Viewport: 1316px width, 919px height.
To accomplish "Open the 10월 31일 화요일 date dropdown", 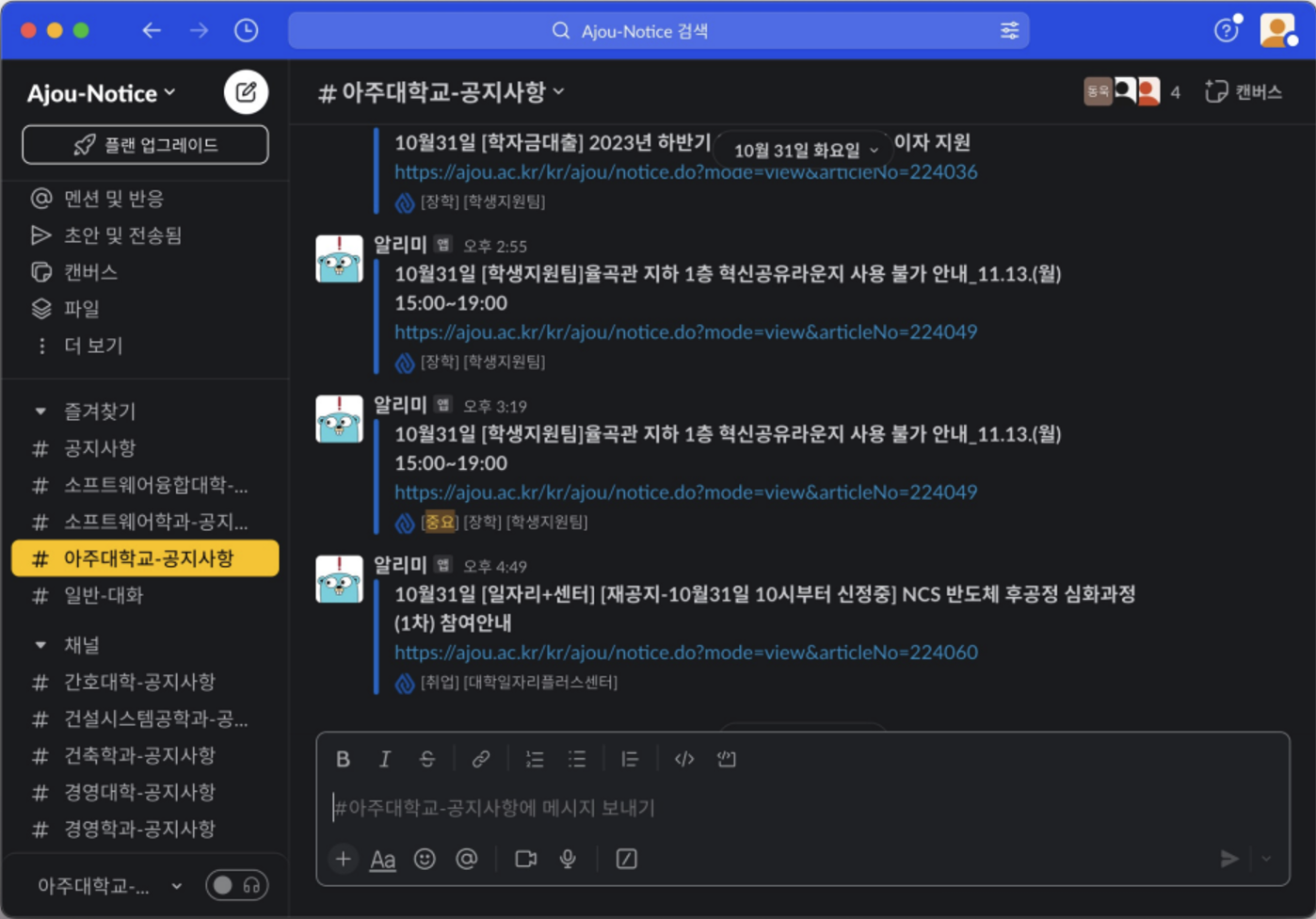I will point(805,150).
